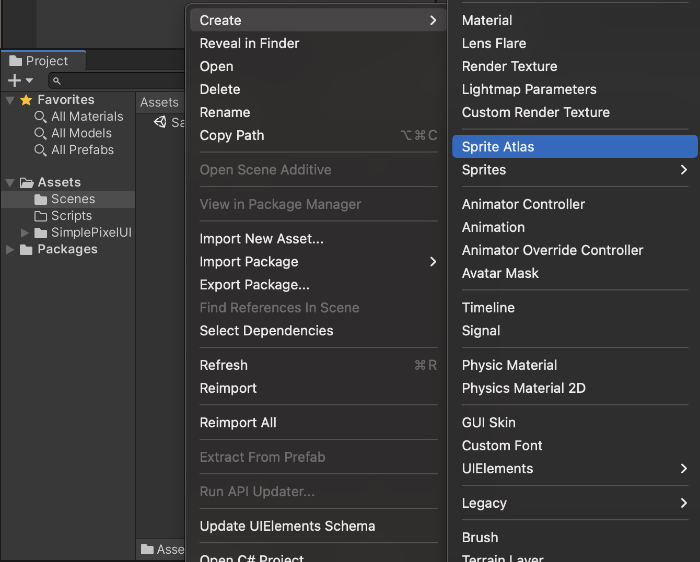This screenshot has height=562, width=700.
Task: Choose Rename from context menu
Action: 317,112
